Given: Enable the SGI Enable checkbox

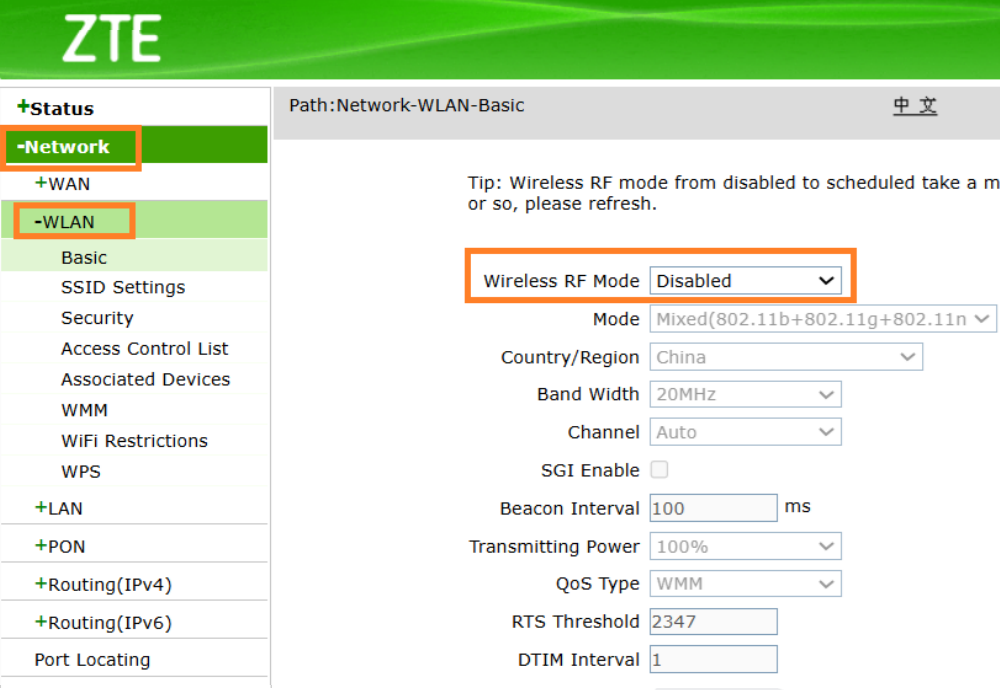Looking at the screenshot, I should point(658,470).
